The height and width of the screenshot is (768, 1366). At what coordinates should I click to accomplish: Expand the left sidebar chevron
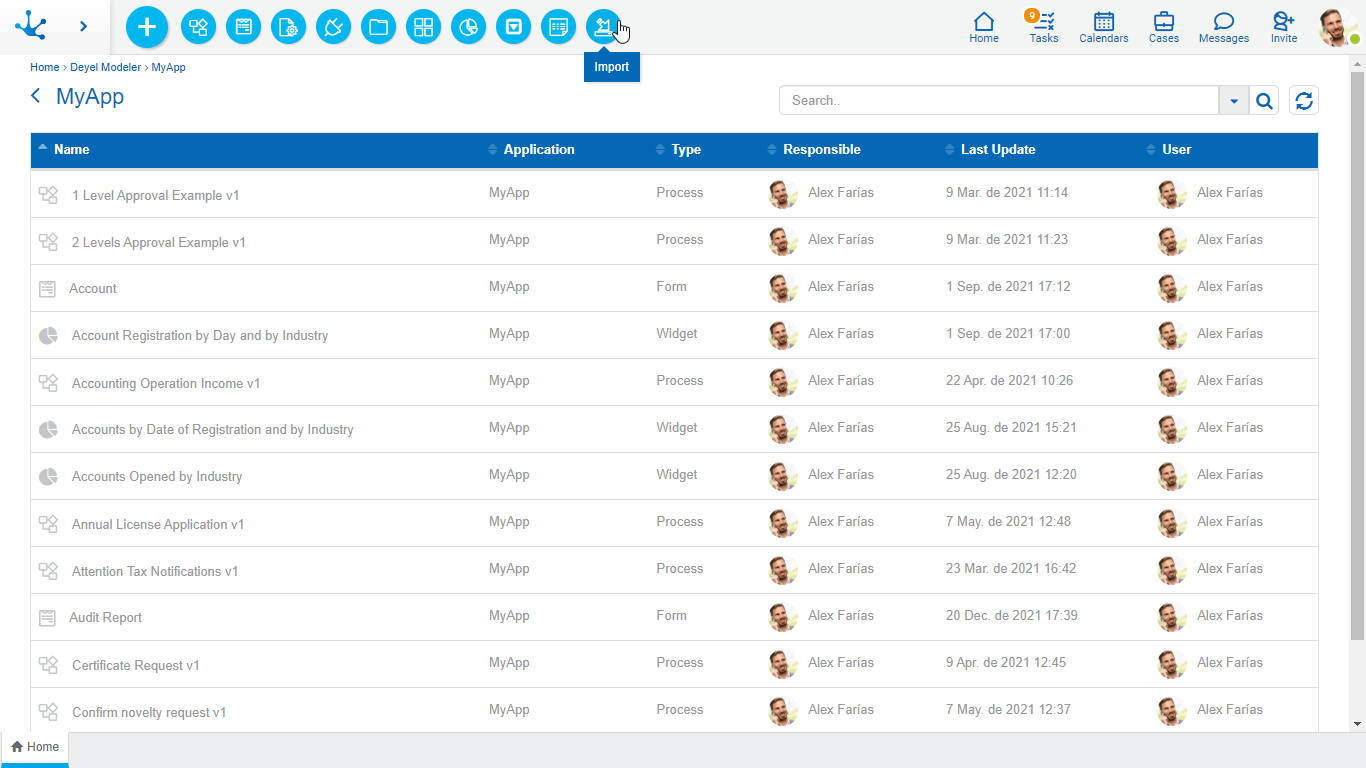(x=83, y=27)
